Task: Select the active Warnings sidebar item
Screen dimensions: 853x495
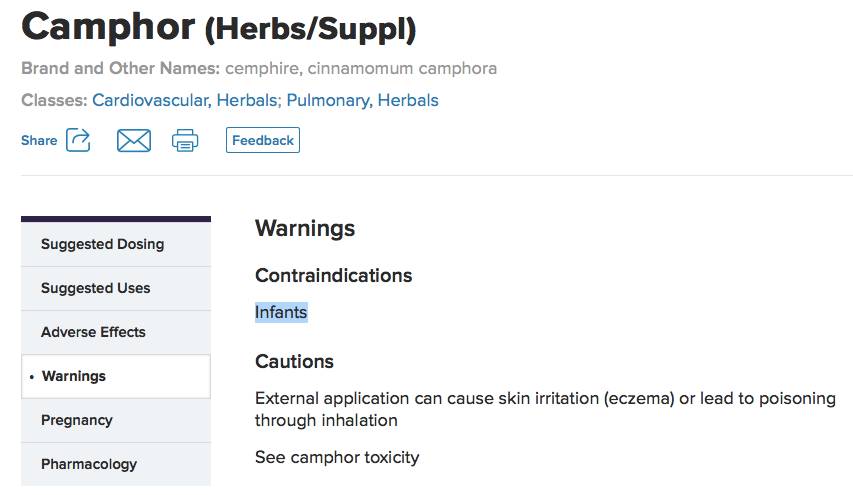Action: pos(74,376)
